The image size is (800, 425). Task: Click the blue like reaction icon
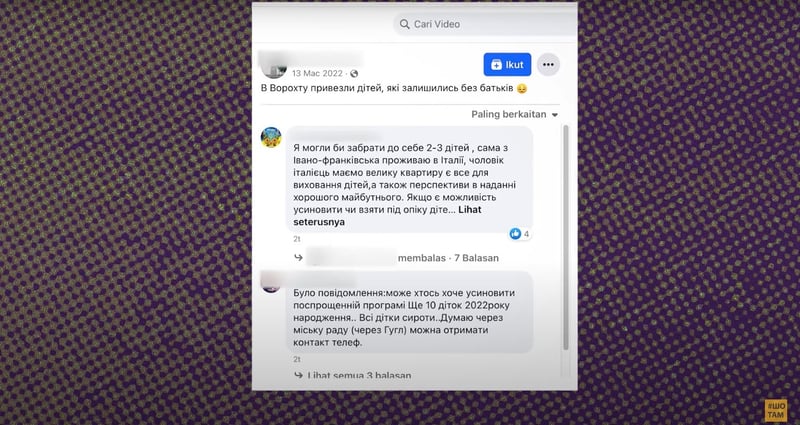pyautogui.click(x=515, y=234)
